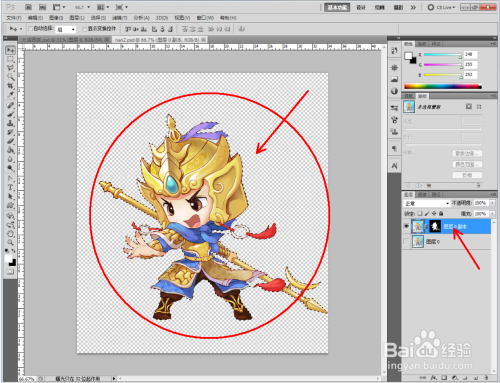
Task: Click the add layer mask icon at panel bottom
Action: click(x=444, y=378)
